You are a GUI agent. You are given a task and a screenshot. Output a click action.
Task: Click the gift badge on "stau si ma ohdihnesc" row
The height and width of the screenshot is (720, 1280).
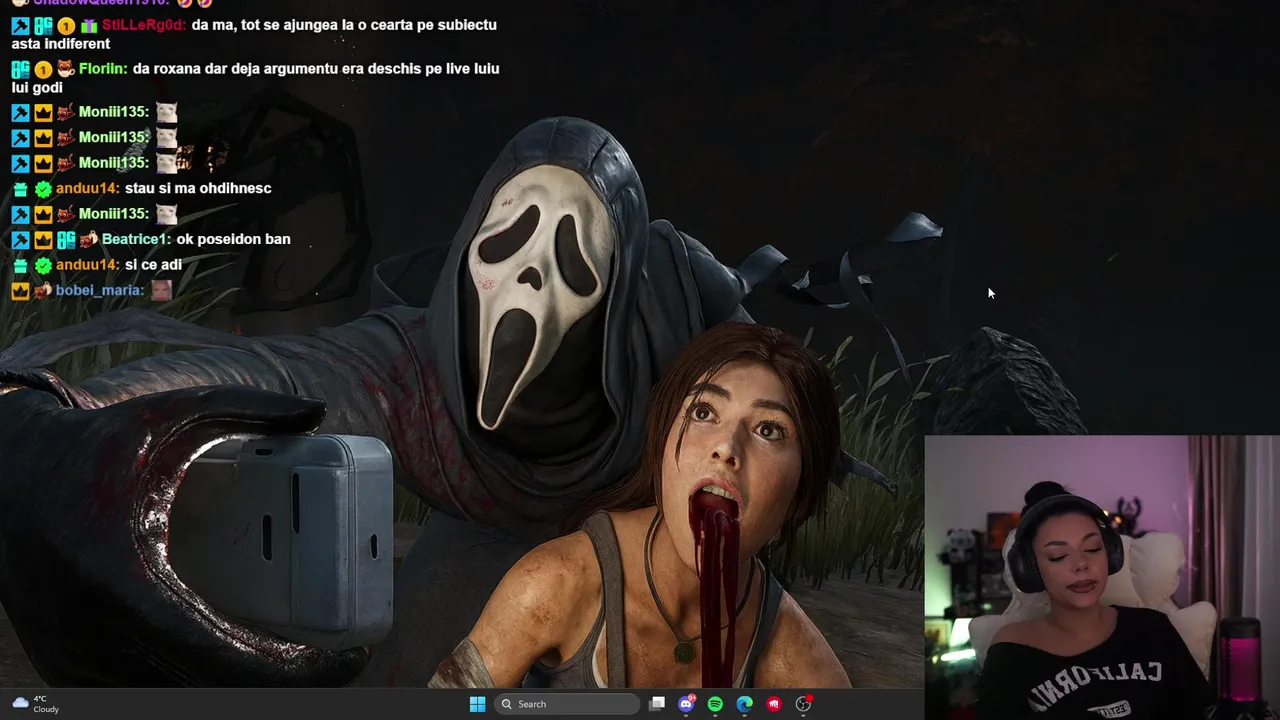pos(20,189)
